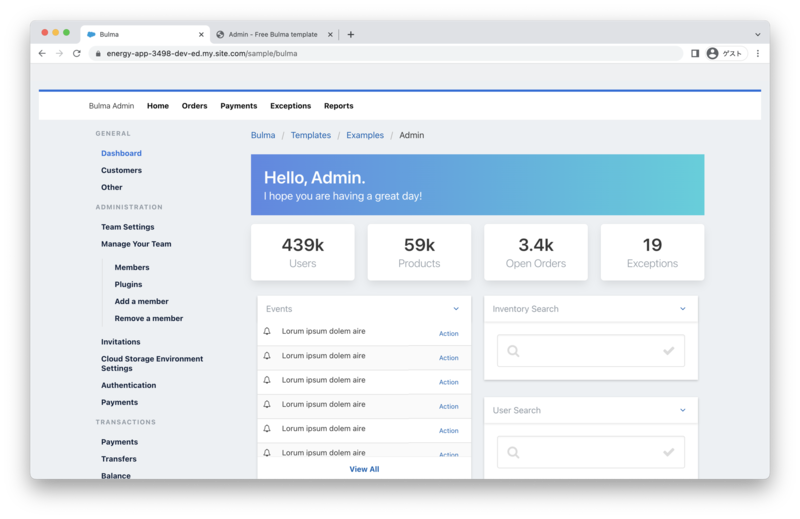Click the Templates breadcrumb link

pyautogui.click(x=311, y=135)
